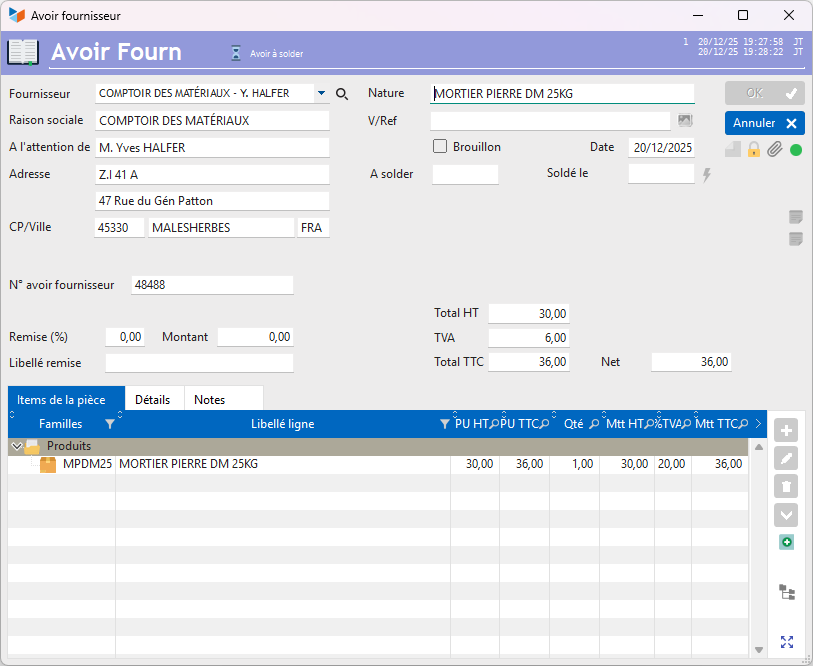
Task: Switch to the Détails tab
Action: coord(153,399)
